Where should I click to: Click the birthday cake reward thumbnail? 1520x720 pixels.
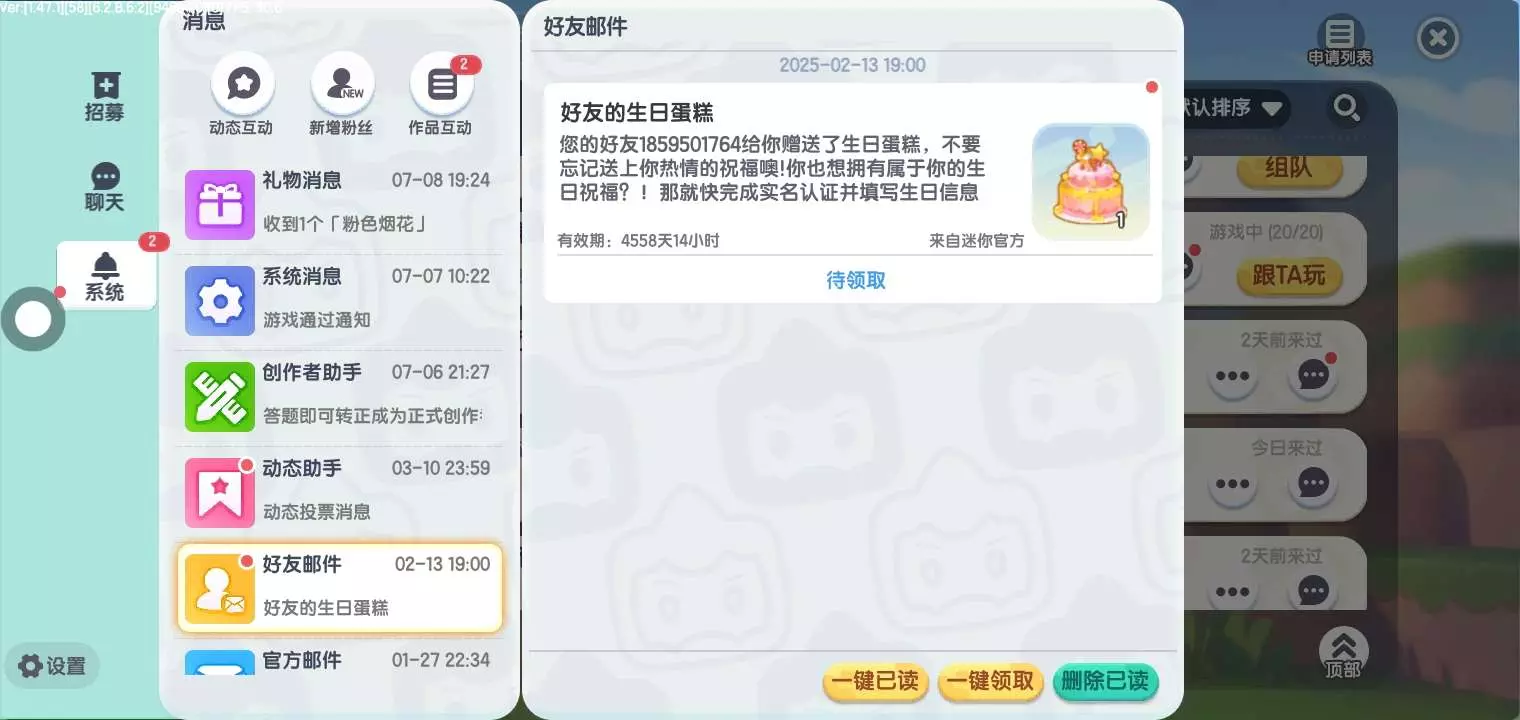coord(1091,182)
